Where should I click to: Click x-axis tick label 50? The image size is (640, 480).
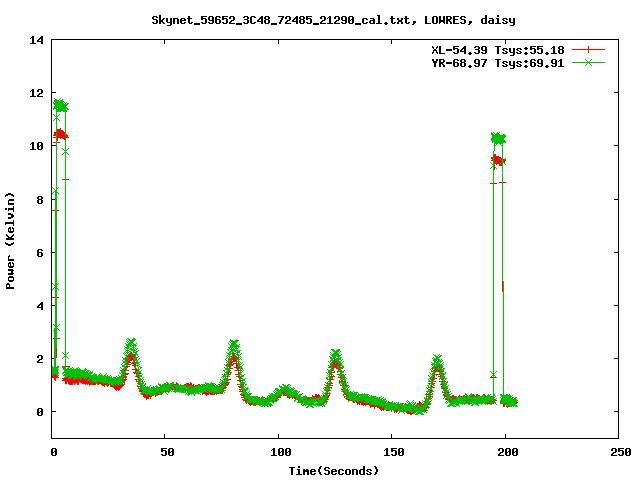point(167,452)
